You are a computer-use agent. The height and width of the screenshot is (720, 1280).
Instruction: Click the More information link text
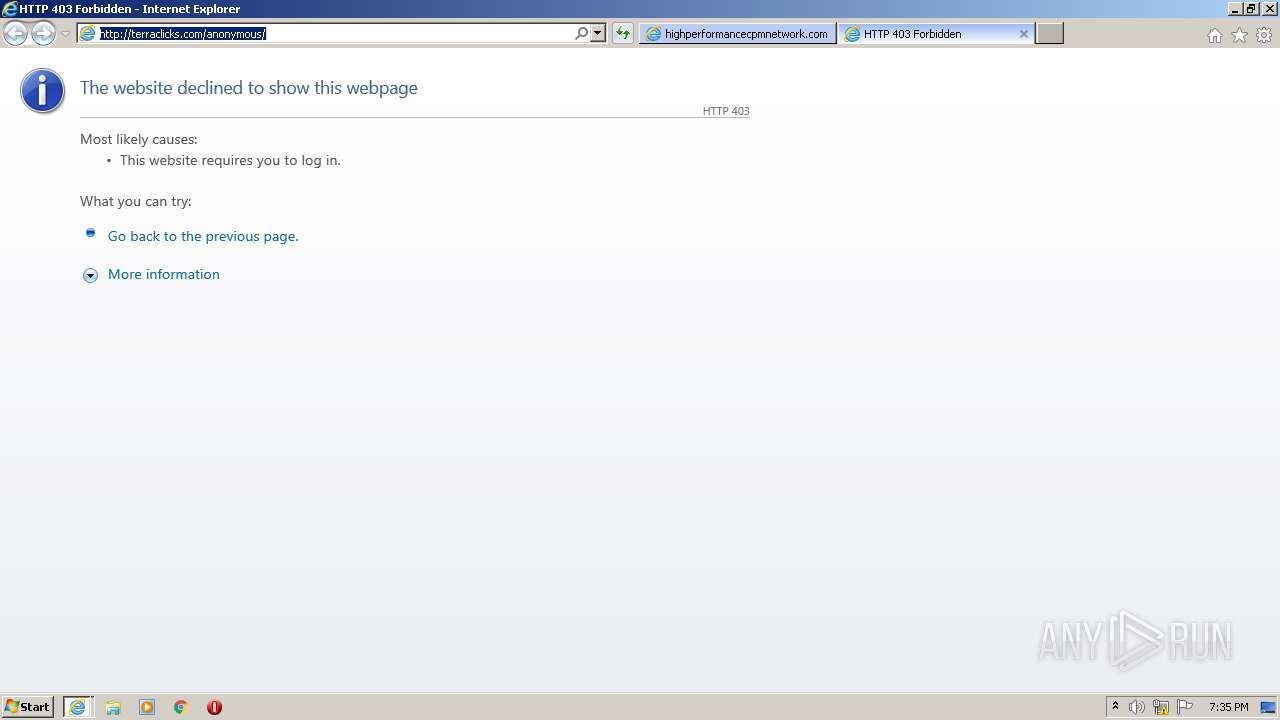(x=164, y=274)
